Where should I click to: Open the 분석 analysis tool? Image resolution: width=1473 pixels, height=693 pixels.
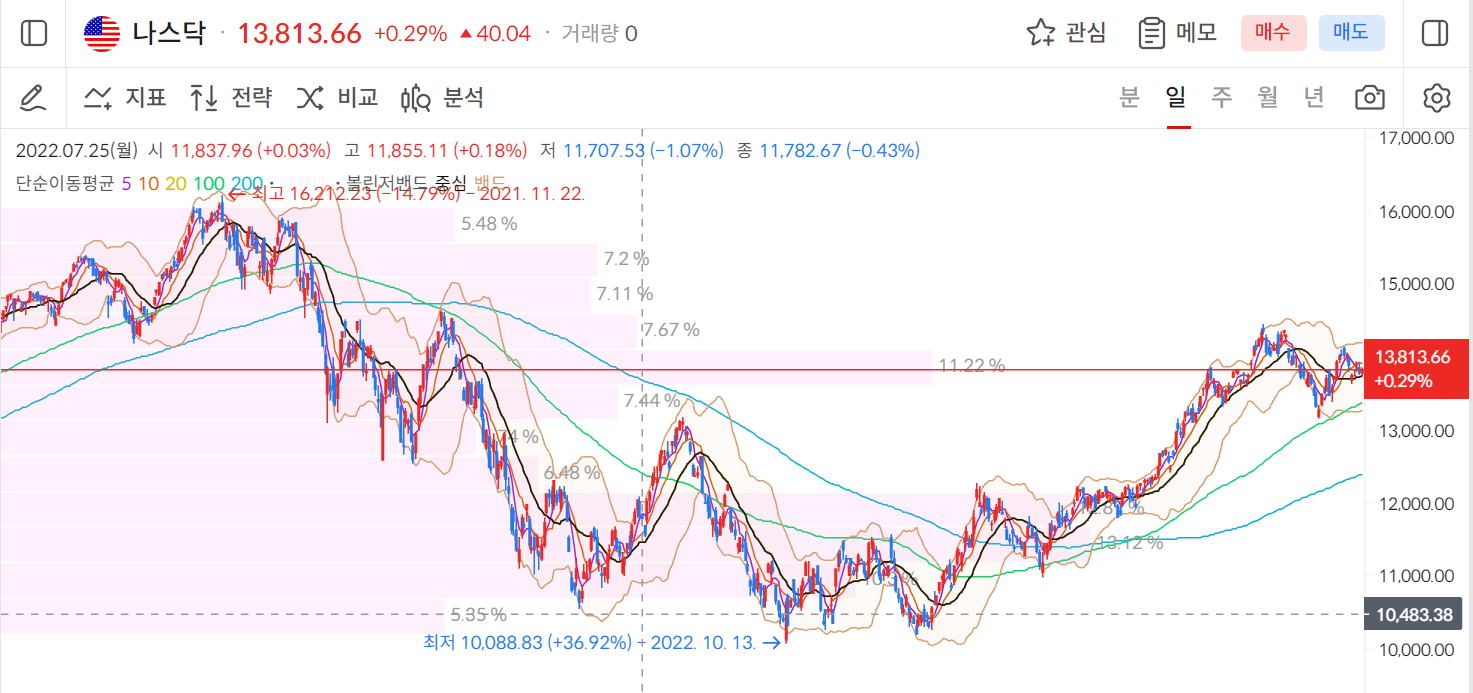click(x=442, y=97)
